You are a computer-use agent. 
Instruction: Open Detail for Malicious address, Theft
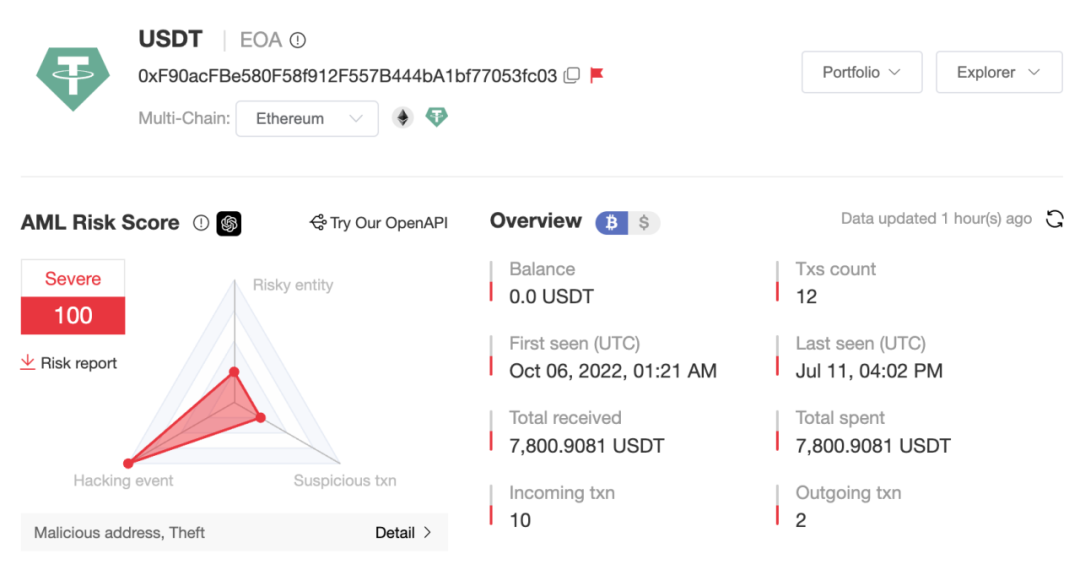coord(403,532)
